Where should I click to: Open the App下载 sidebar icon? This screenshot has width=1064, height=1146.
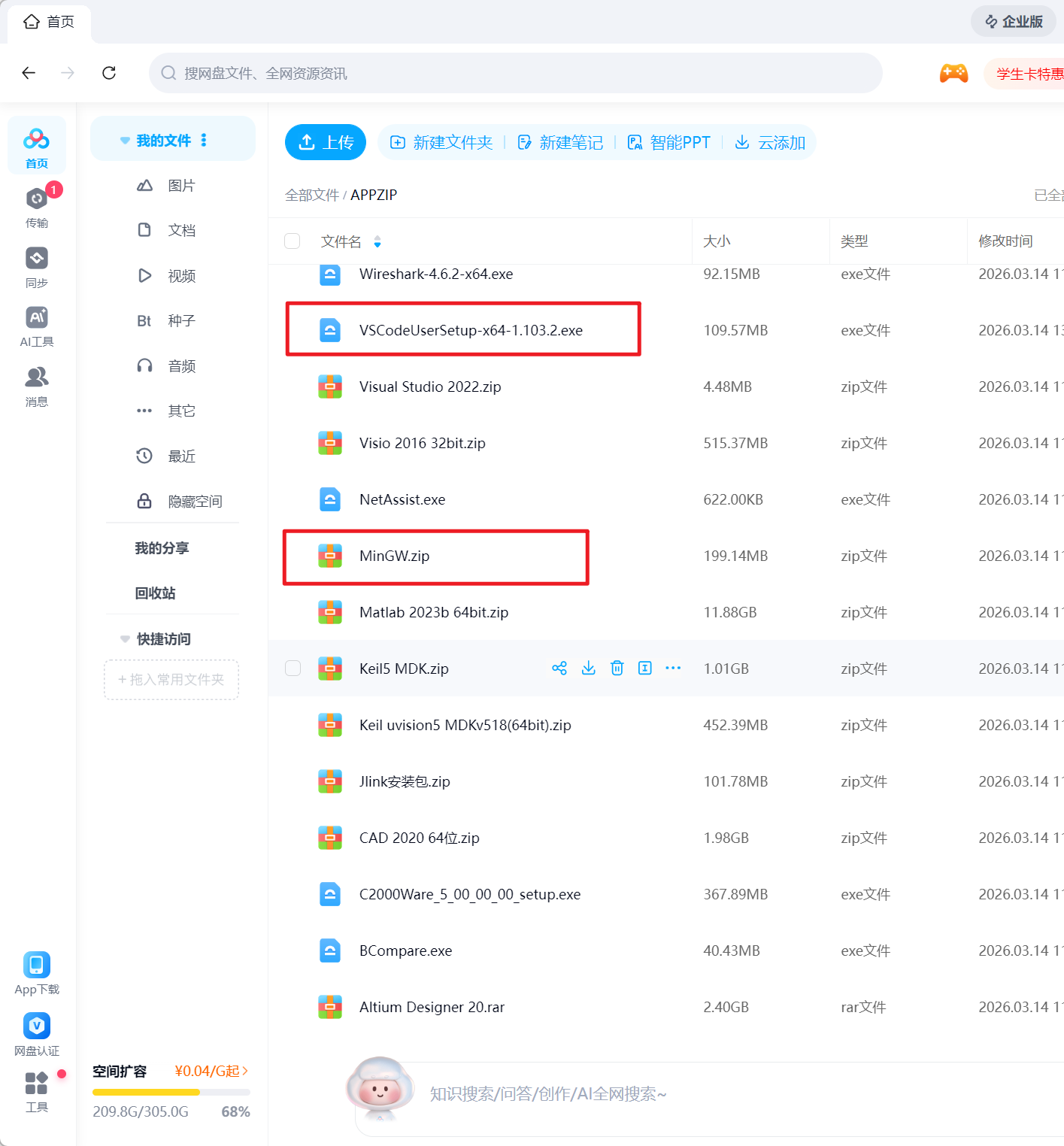coord(36,973)
